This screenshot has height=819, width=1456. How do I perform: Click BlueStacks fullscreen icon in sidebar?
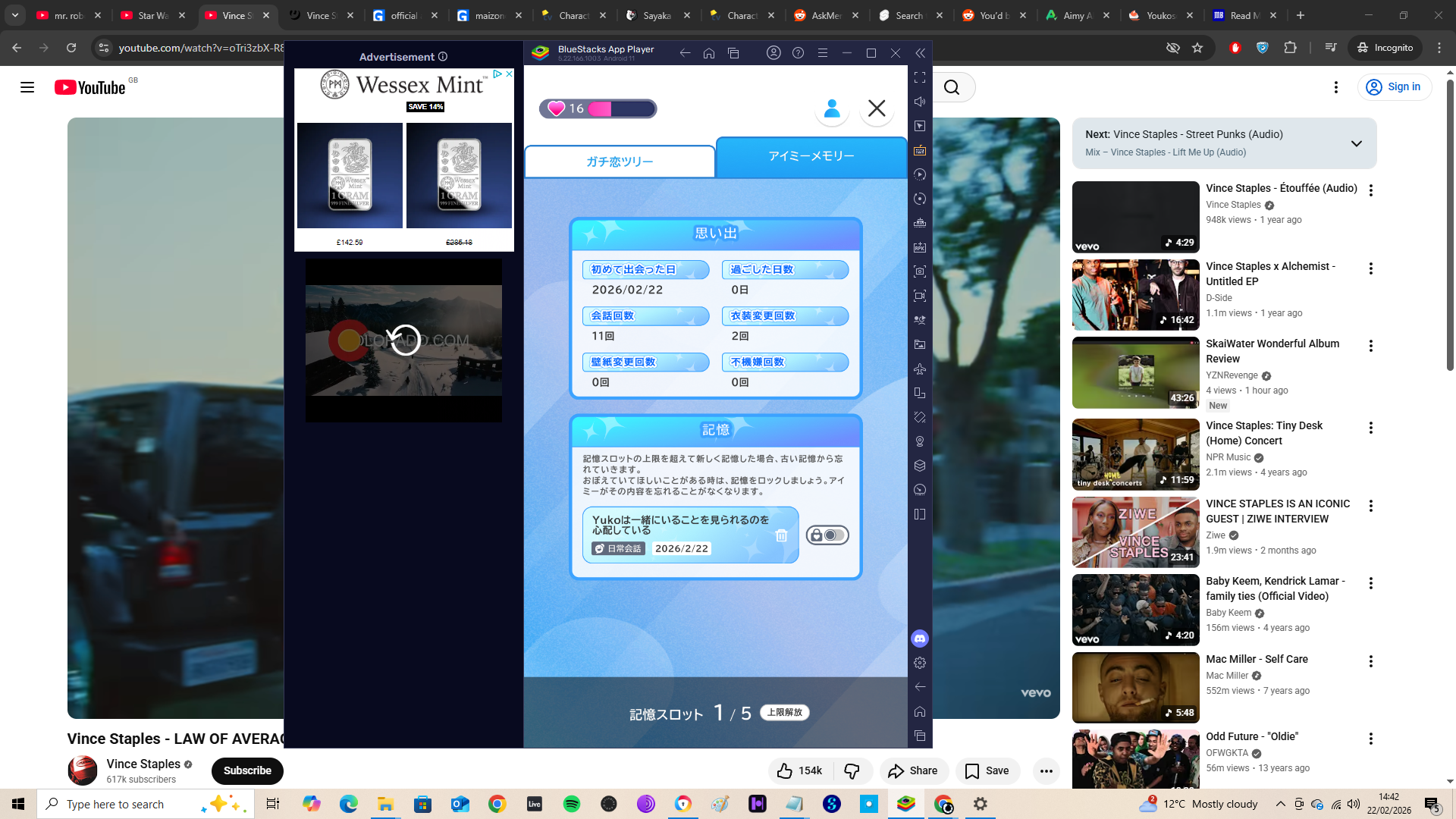coord(920,77)
